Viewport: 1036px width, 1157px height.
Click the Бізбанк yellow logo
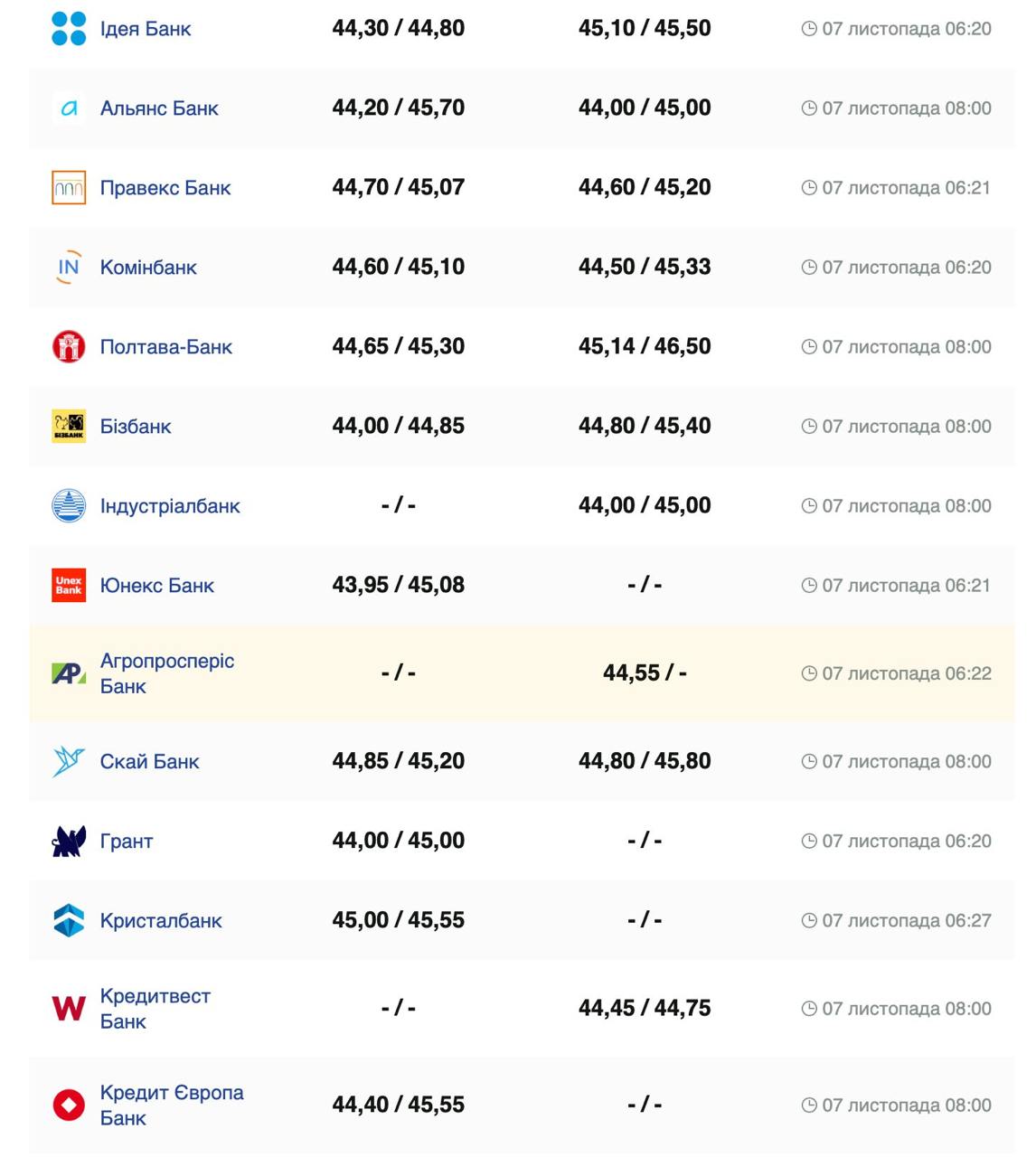69,427
